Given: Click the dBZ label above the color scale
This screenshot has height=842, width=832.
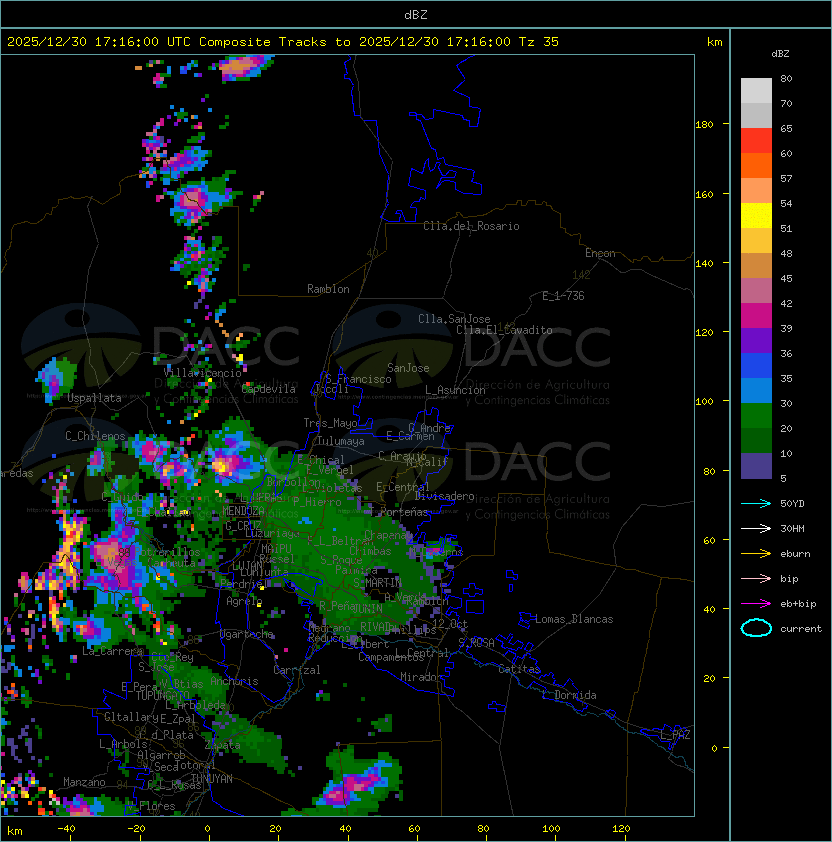Looking at the screenshot, I should (780, 54).
